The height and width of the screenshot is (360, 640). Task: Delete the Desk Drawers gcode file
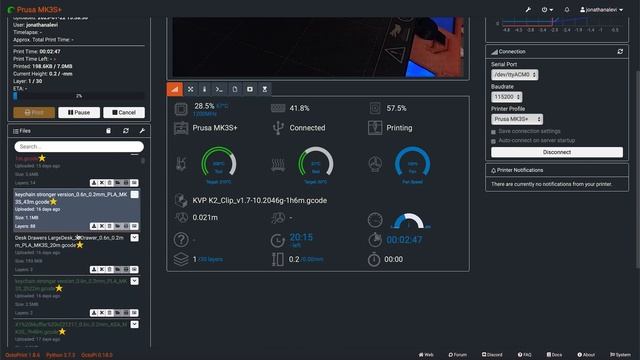[109, 269]
